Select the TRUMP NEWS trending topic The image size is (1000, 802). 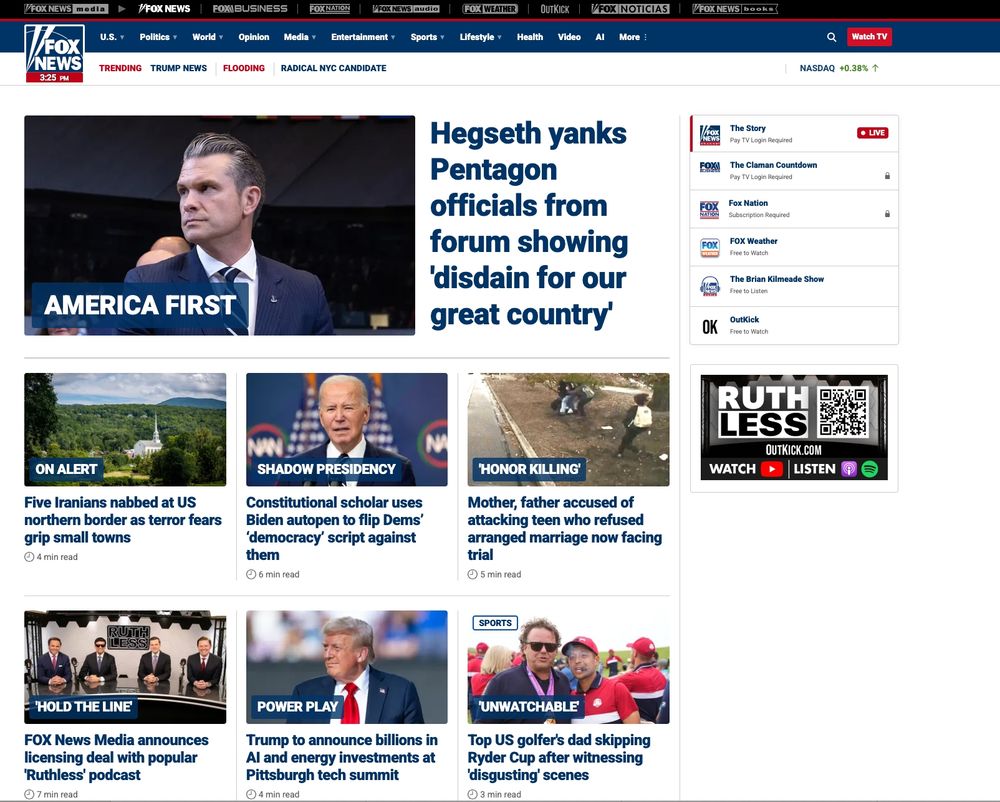pyautogui.click(x=179, y=68)
